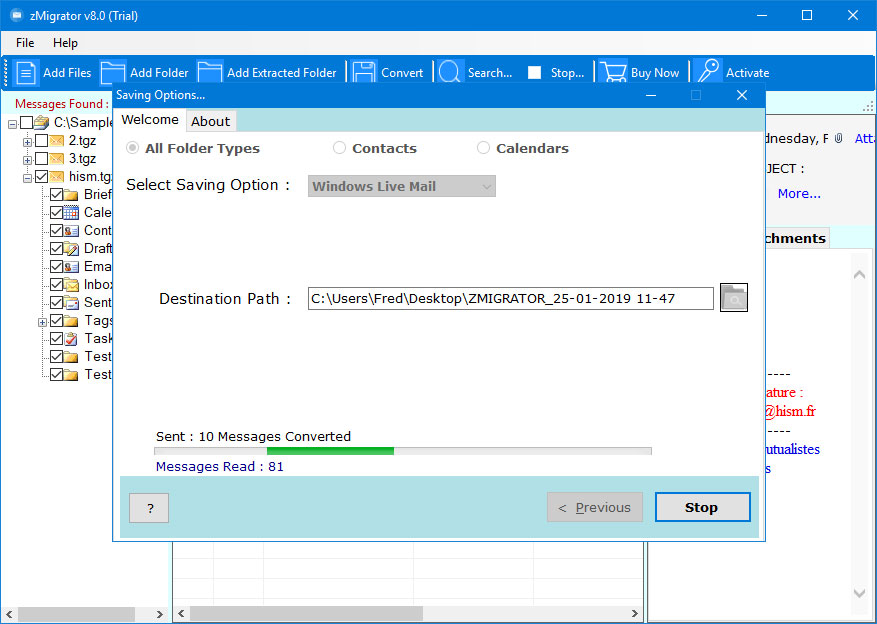
Task: Click the preview pane scroll down arrow
Action: (859, 593)
